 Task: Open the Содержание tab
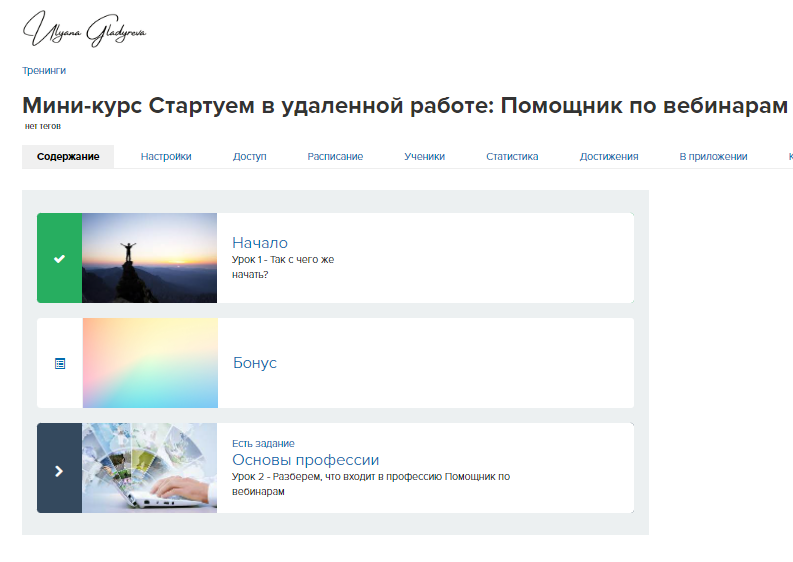point(68,156)
